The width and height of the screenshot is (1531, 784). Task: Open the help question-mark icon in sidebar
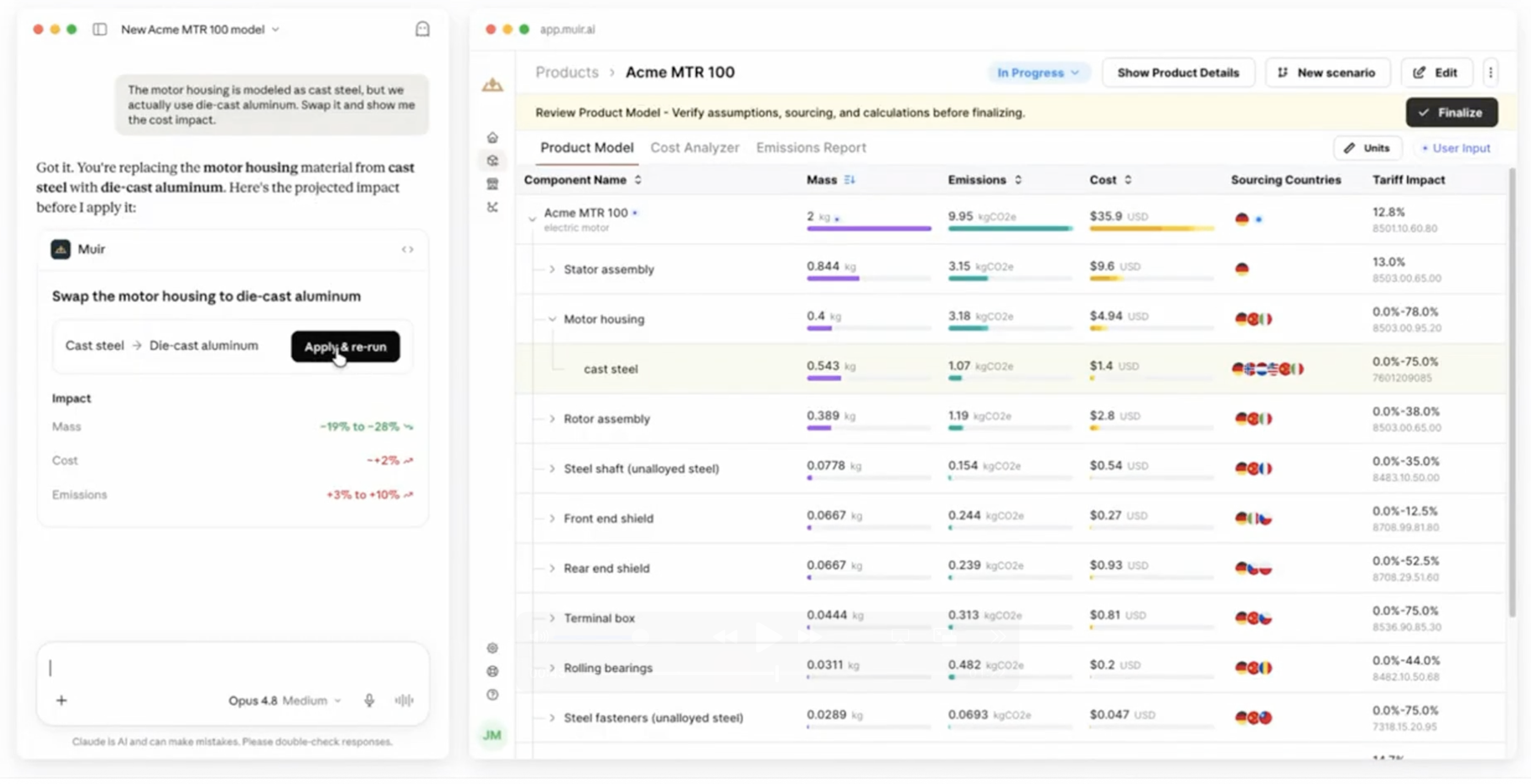click(x=492, y=694)
